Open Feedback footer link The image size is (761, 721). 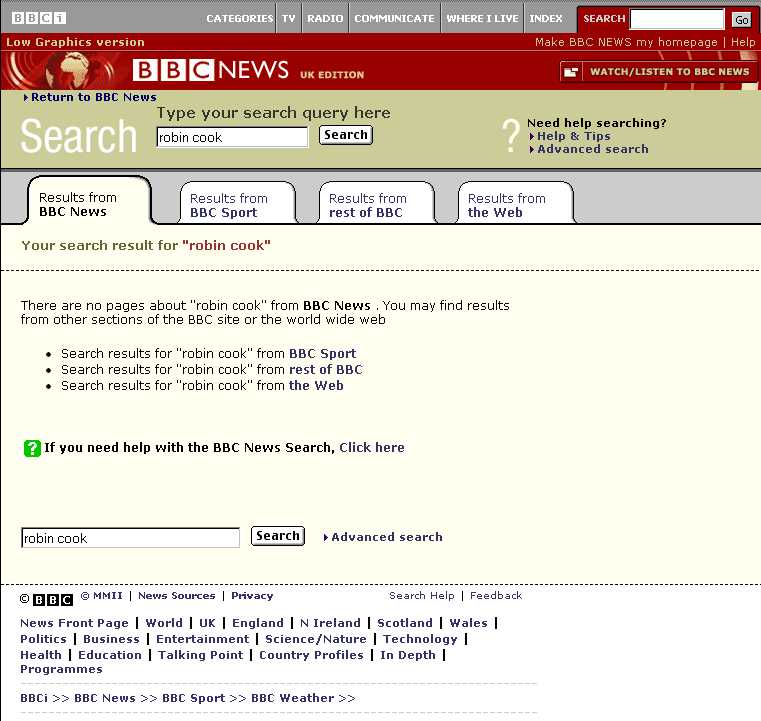tap(496, 596)
